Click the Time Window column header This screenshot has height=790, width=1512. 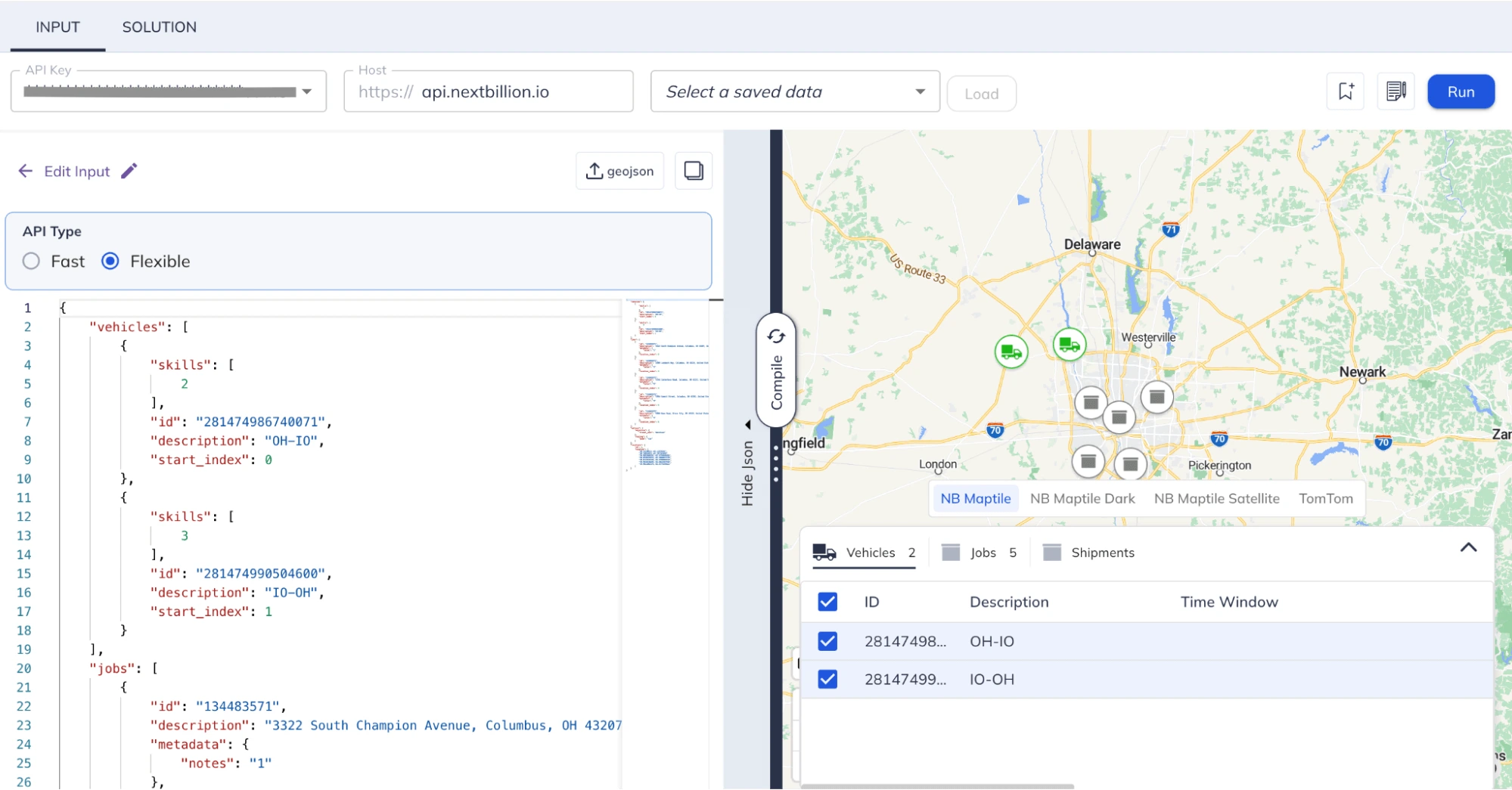point(1229,602)
